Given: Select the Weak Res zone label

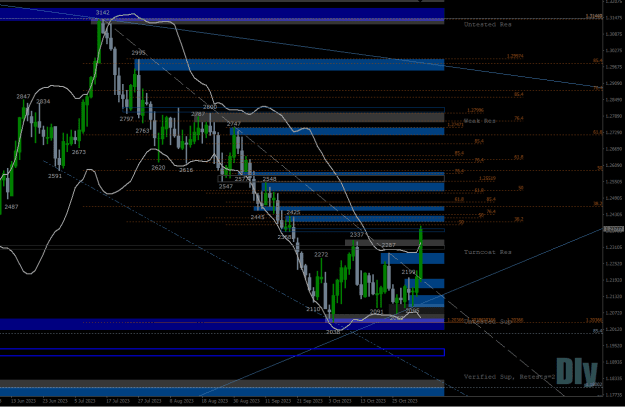Looking at the screenshot, I should pyautogui.click(x=480, y=121).
